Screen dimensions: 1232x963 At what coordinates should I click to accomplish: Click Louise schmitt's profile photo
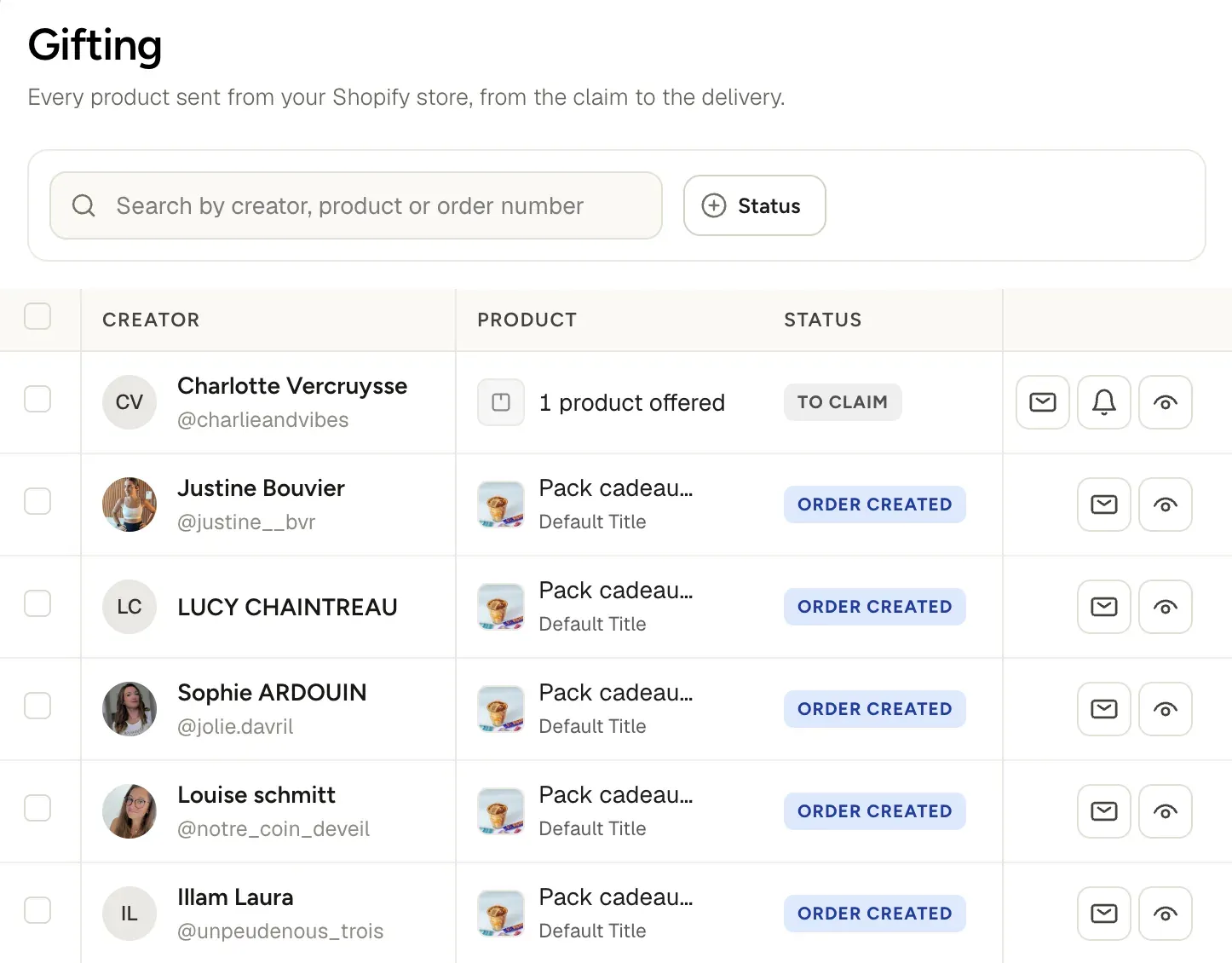click(130, 811)
